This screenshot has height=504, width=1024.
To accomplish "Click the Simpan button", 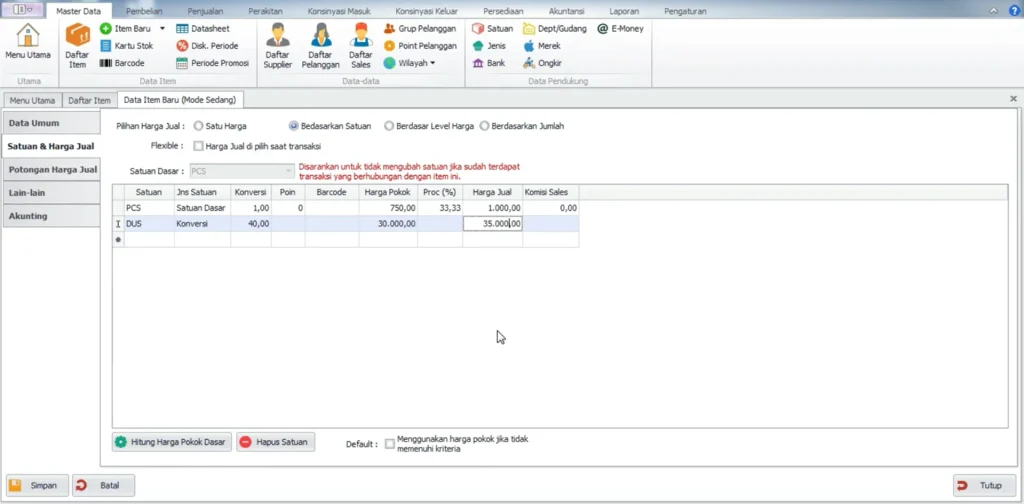I will tap(38, 486).
